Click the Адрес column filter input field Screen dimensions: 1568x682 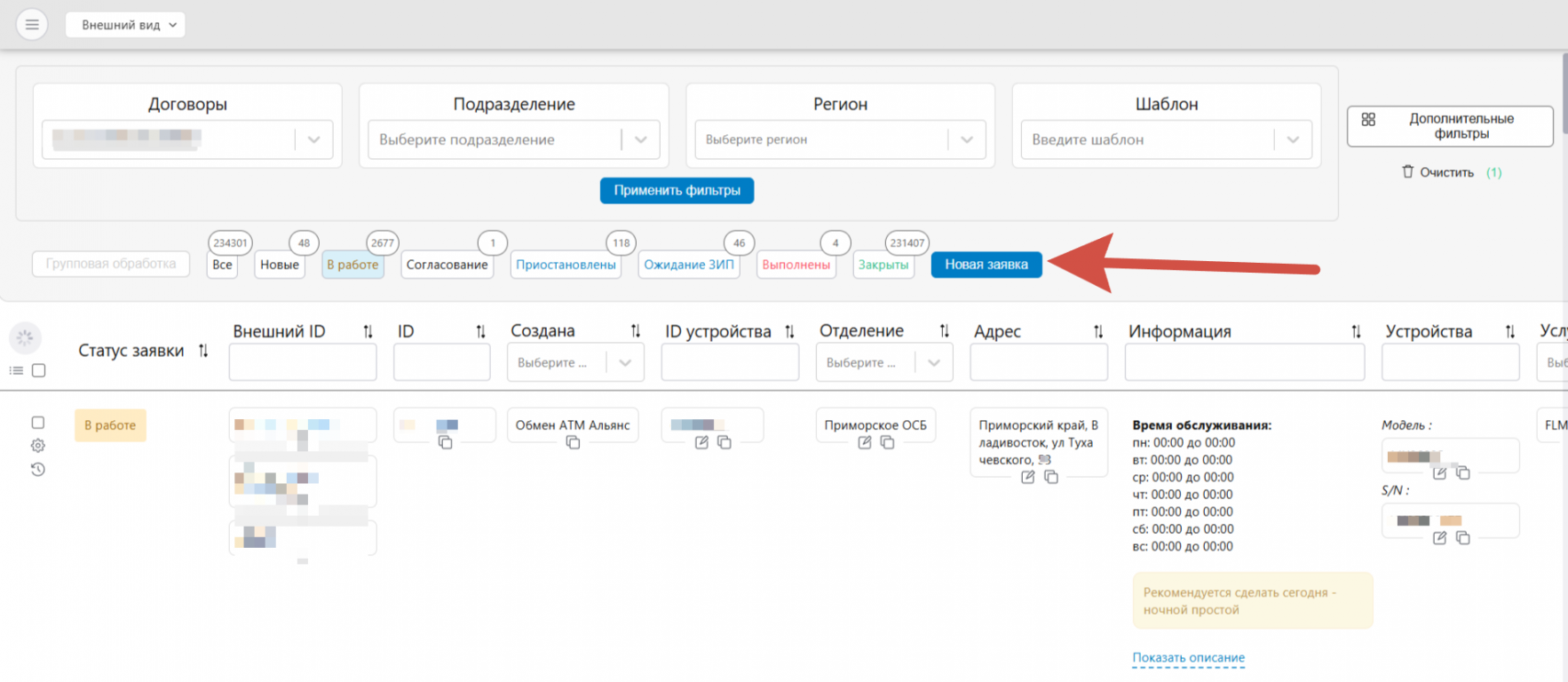tap(1038, 362)
